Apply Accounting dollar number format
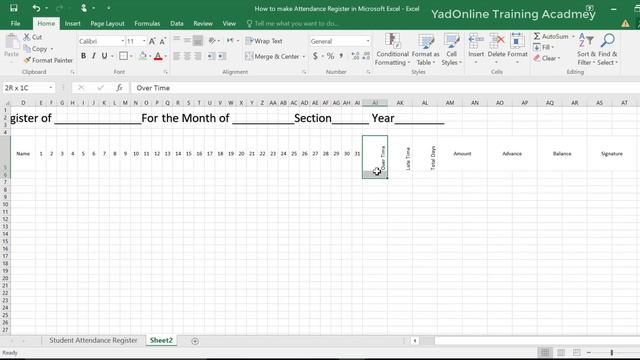Screen dimensions: 640x360 (x=315, y=56)
